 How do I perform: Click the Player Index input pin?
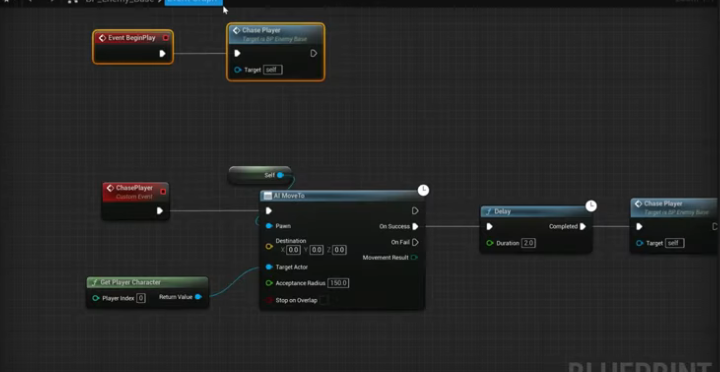(x=96, y=298)
